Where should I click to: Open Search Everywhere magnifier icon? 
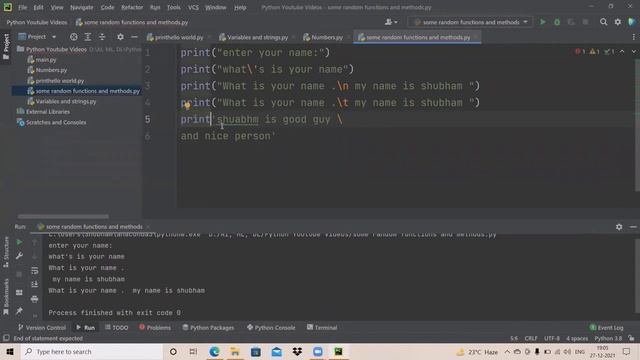tap(603, 22)
